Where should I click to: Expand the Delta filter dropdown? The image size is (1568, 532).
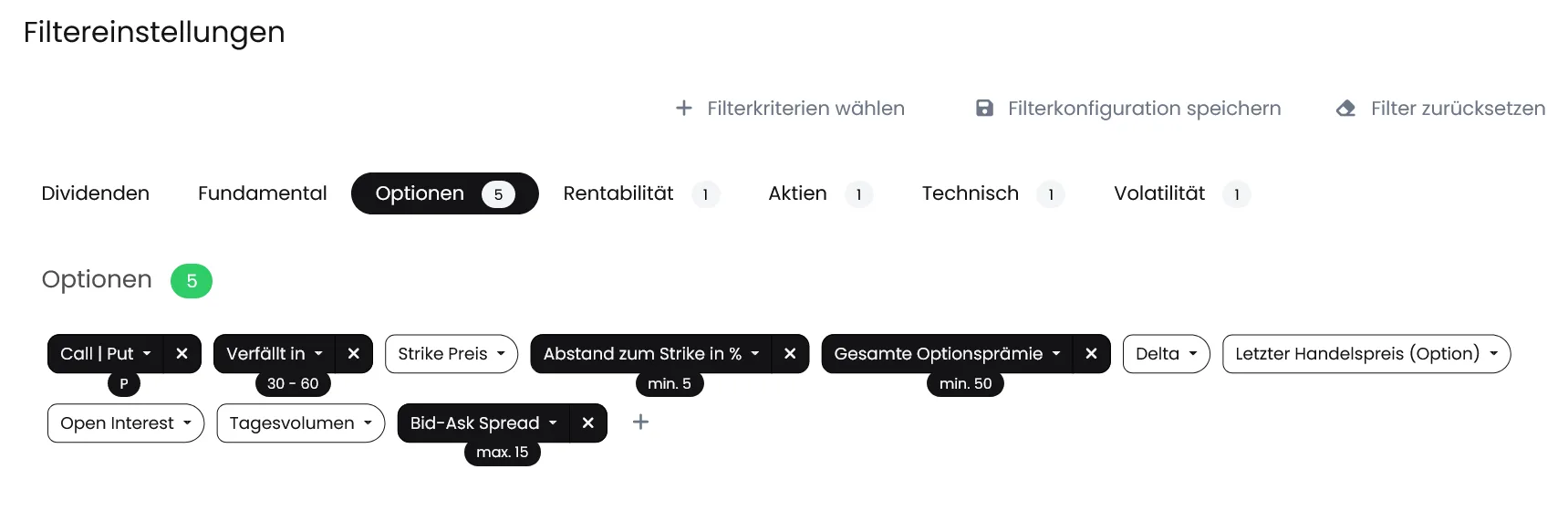coord(1166,354)
